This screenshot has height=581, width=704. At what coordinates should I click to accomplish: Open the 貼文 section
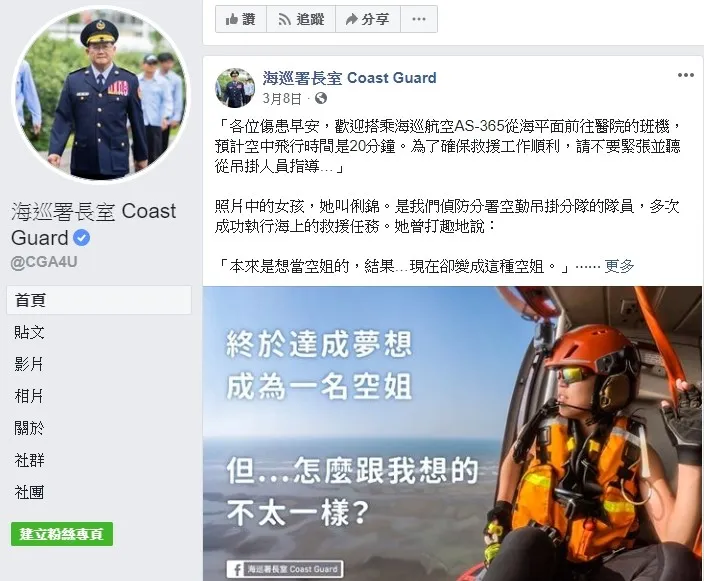coord(30,332)
